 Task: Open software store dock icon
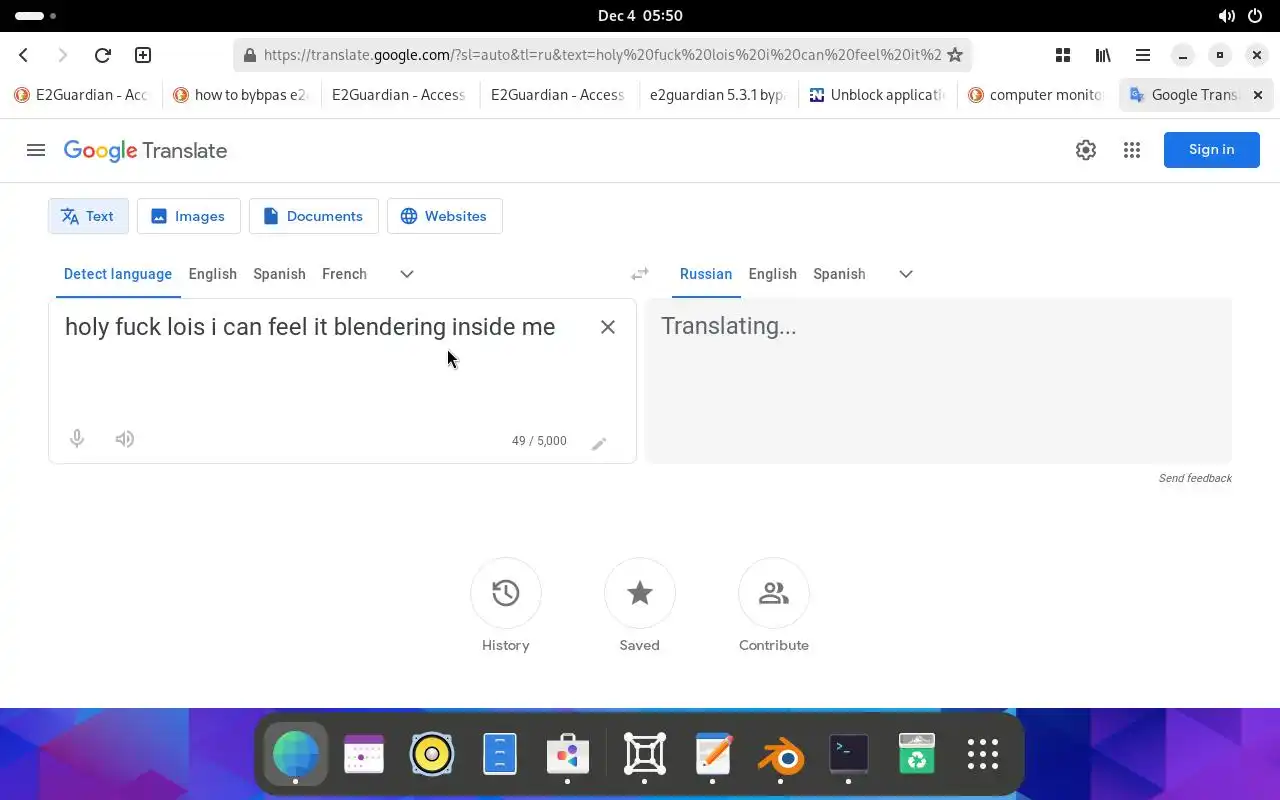click(x=568, y=754)
